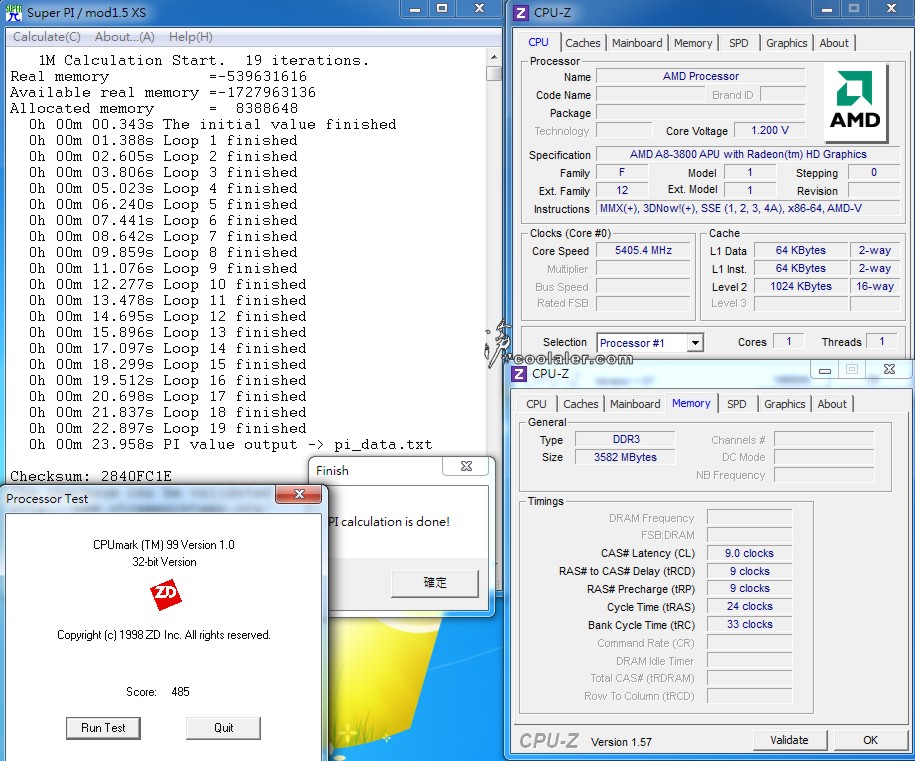The image size is (915, 761).
Task: Open the About tab in top CPU-Z window
Action: (x=833, y=43)
